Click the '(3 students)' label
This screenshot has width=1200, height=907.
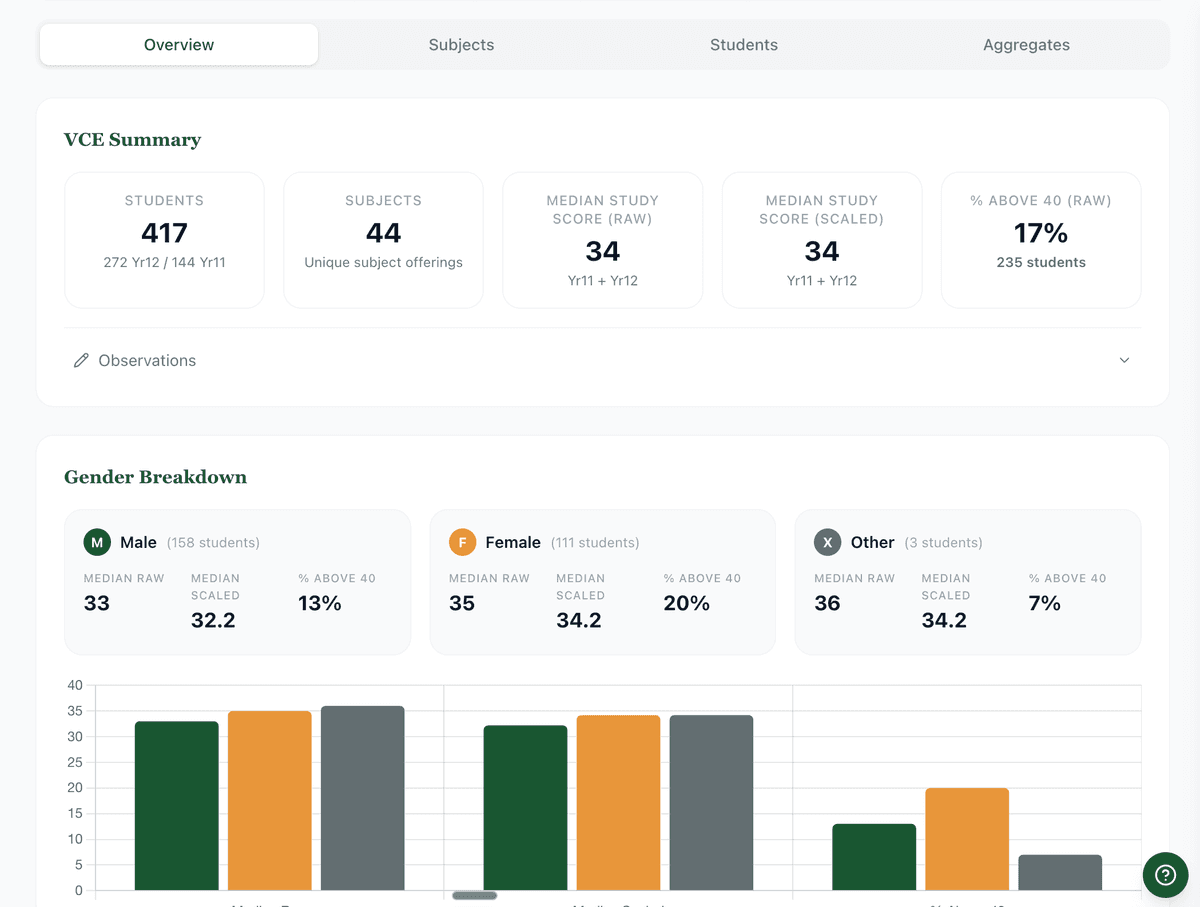coord(943,543)
